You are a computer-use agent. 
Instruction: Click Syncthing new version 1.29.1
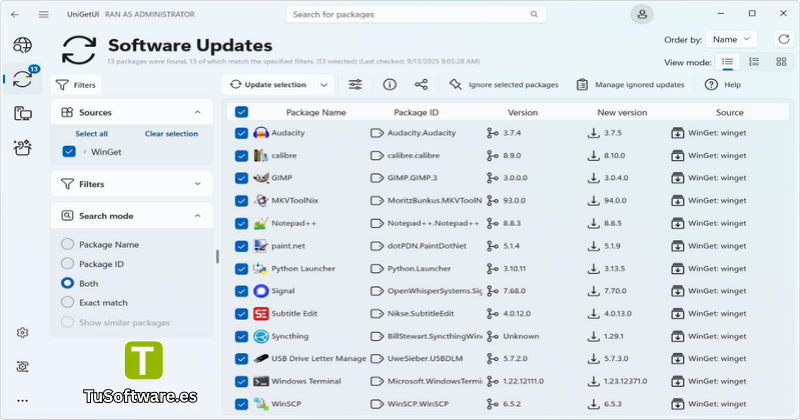click(x=614, y=336)
